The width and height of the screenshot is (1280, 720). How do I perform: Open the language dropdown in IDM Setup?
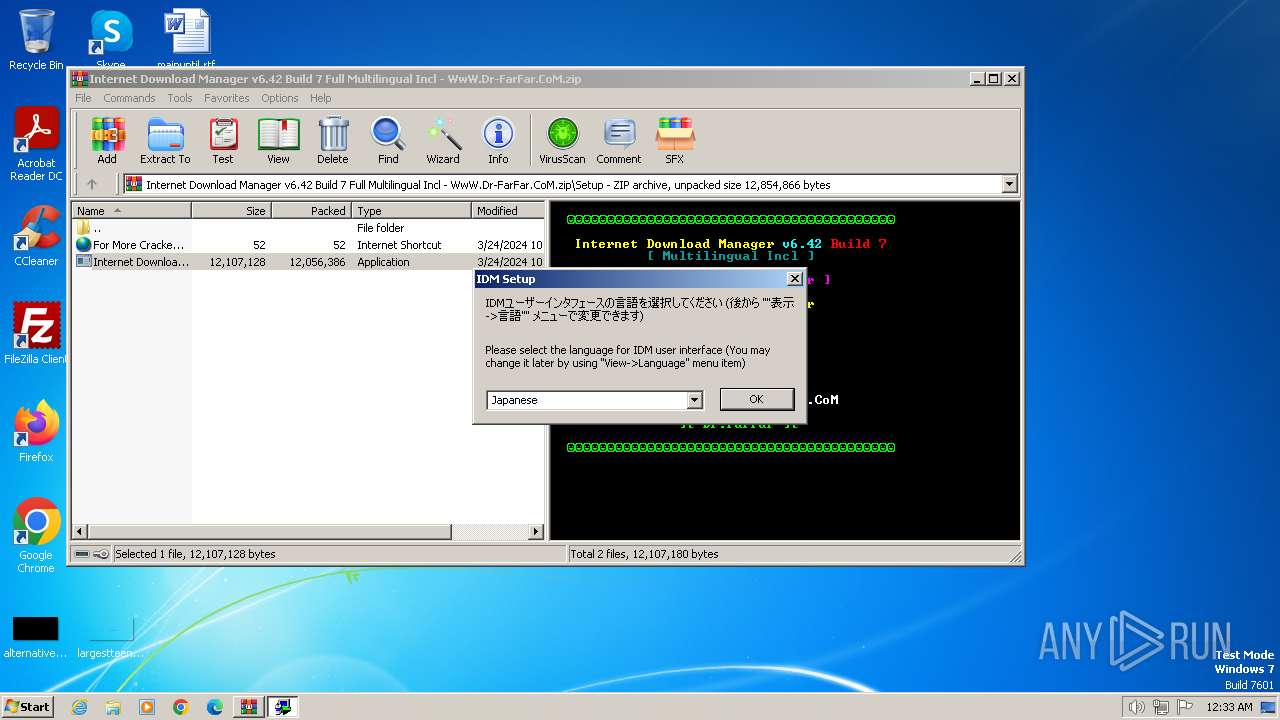(695, 400)
